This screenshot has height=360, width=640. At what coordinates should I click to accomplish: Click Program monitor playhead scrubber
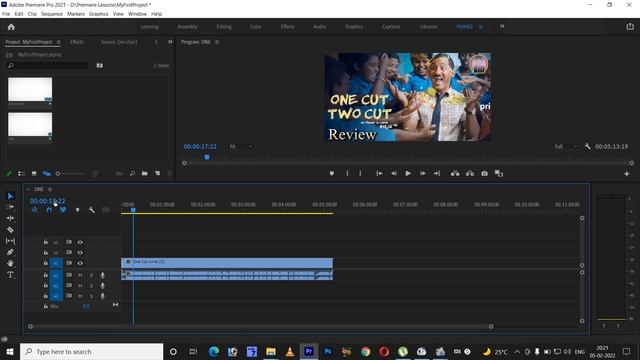(x=207, y=157)
